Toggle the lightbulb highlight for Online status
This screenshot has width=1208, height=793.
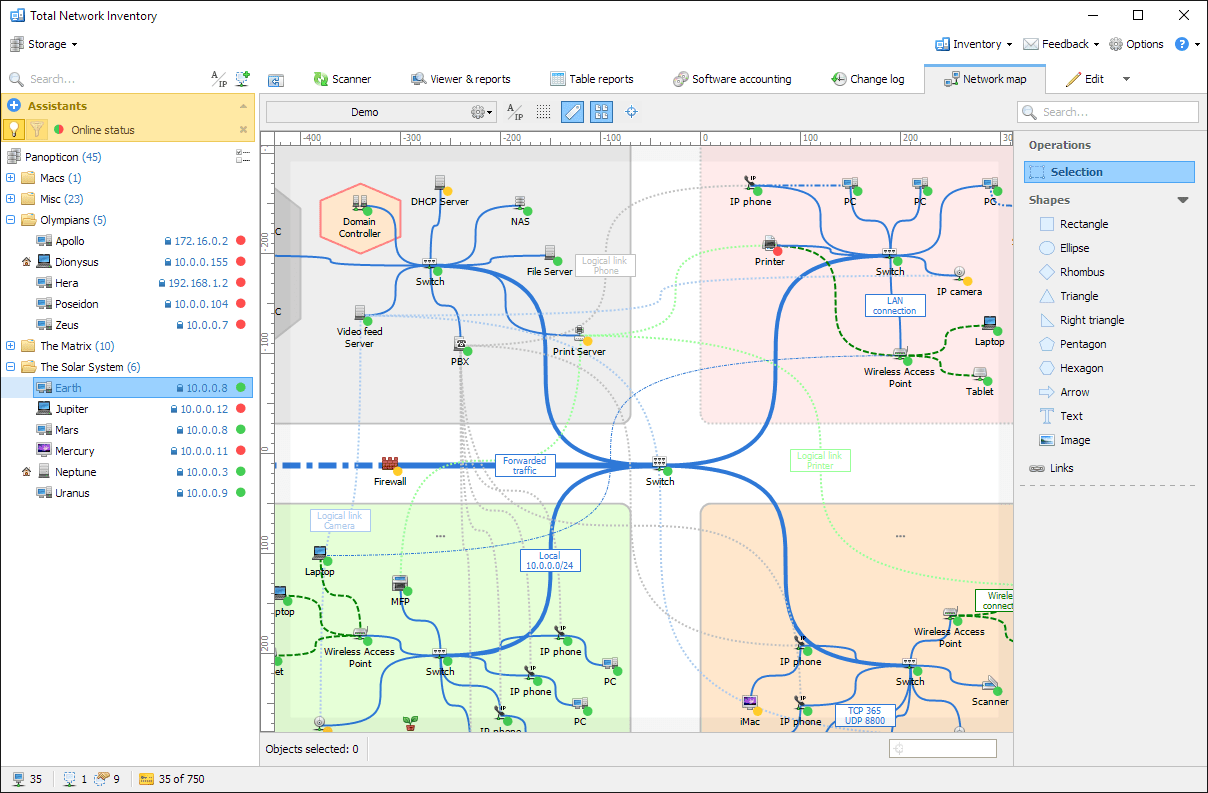[x=13, y=129]
